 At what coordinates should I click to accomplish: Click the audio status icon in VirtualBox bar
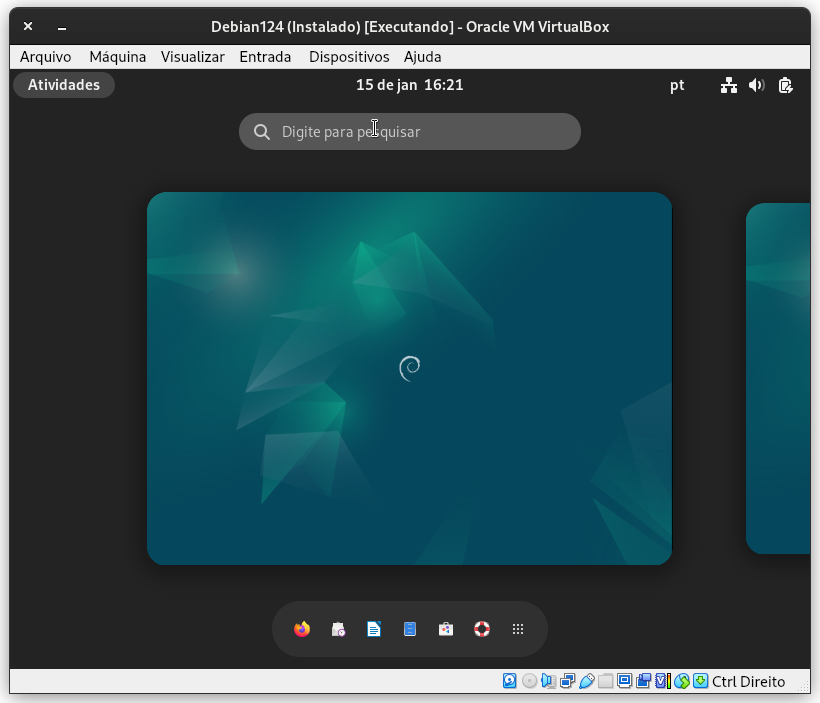pyautogui.click(x=549, y=681)
